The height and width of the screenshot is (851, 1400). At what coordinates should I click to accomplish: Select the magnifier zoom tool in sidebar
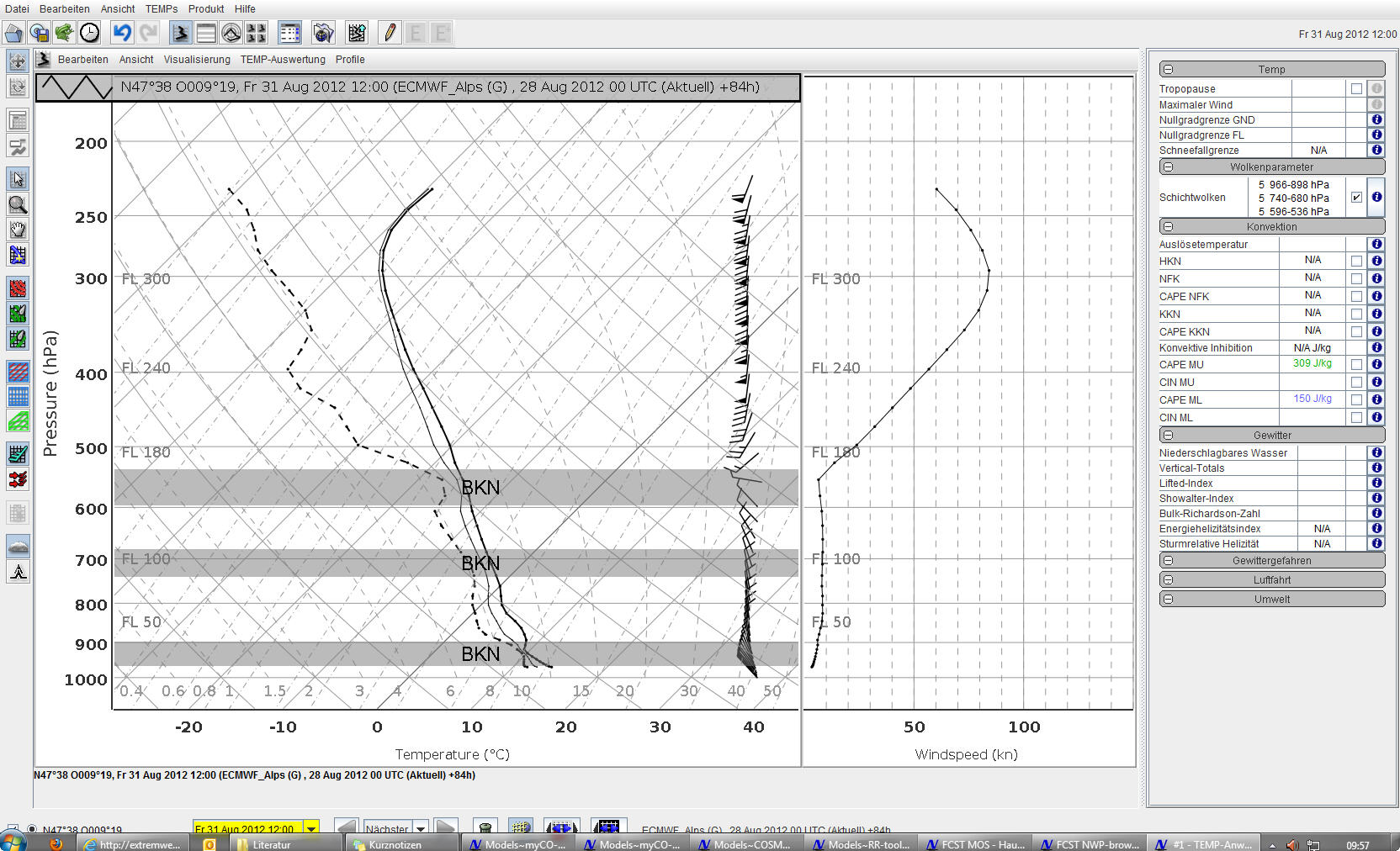[x=18, y=204]
